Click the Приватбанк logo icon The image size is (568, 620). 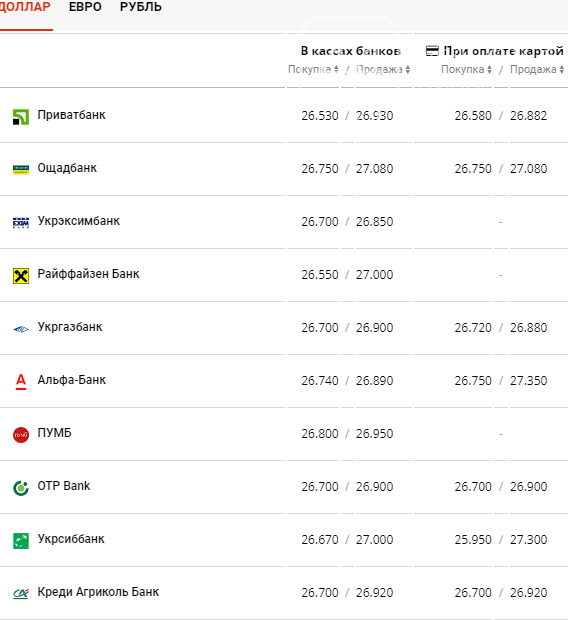coord(21,117)
